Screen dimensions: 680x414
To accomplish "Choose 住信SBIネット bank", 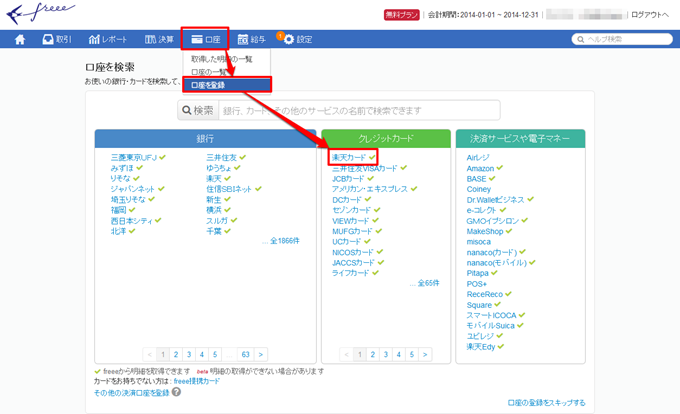I will point(229,189).
